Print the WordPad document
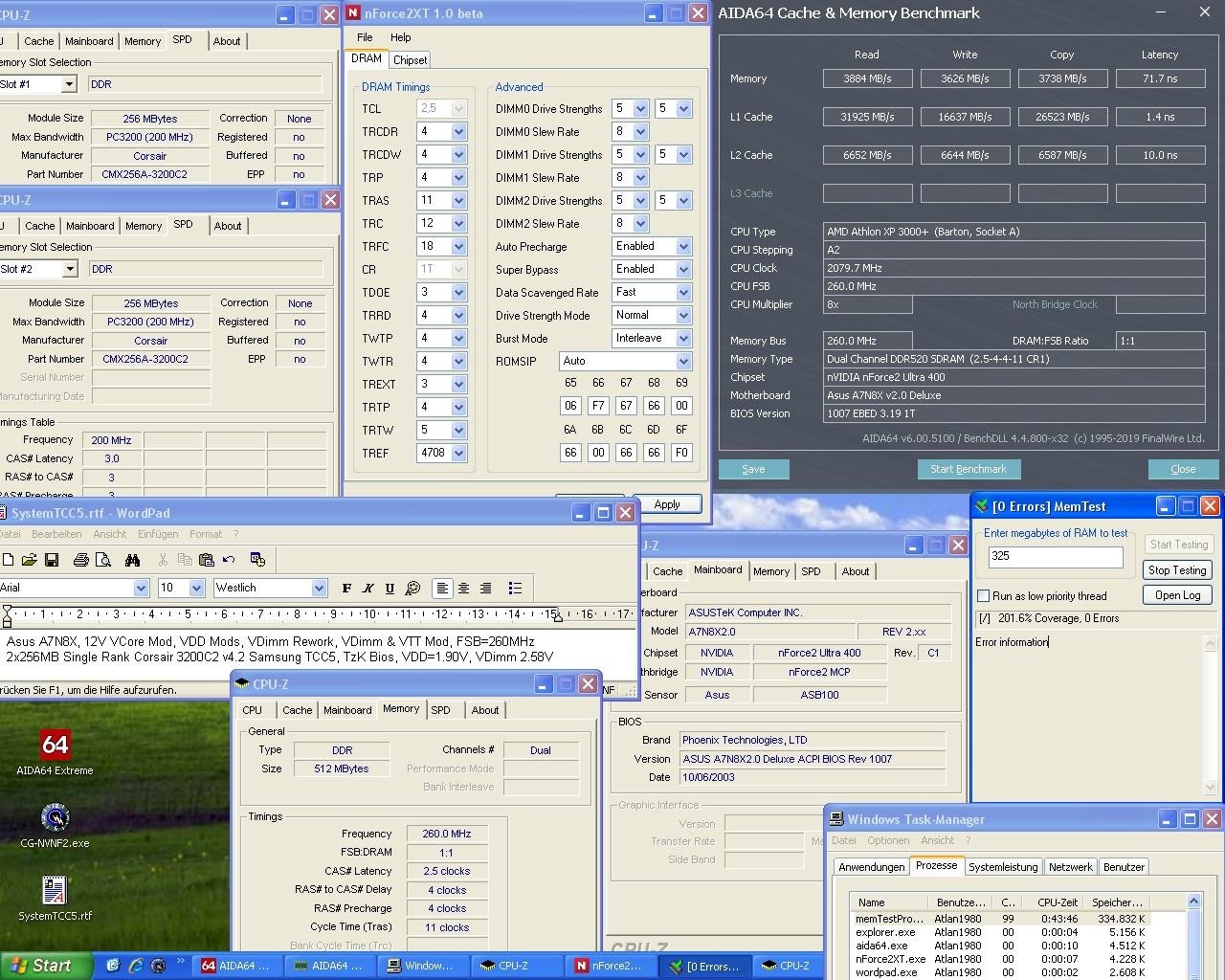Screen dimensions: 1225x980 click(x=81, y=560)
